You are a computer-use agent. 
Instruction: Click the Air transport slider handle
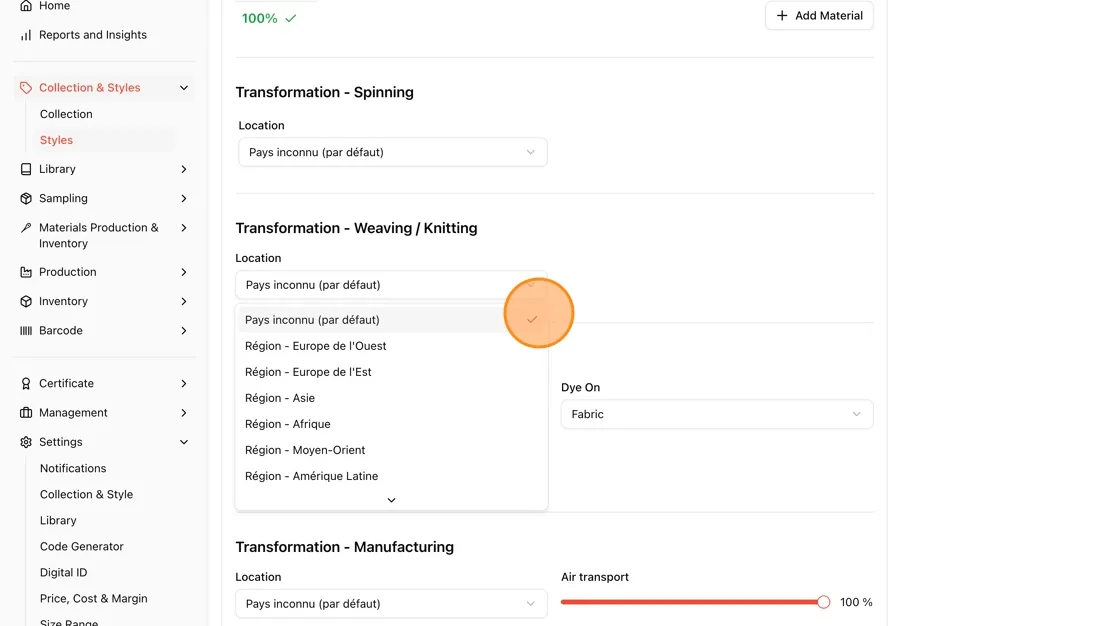tap(824, 602)
